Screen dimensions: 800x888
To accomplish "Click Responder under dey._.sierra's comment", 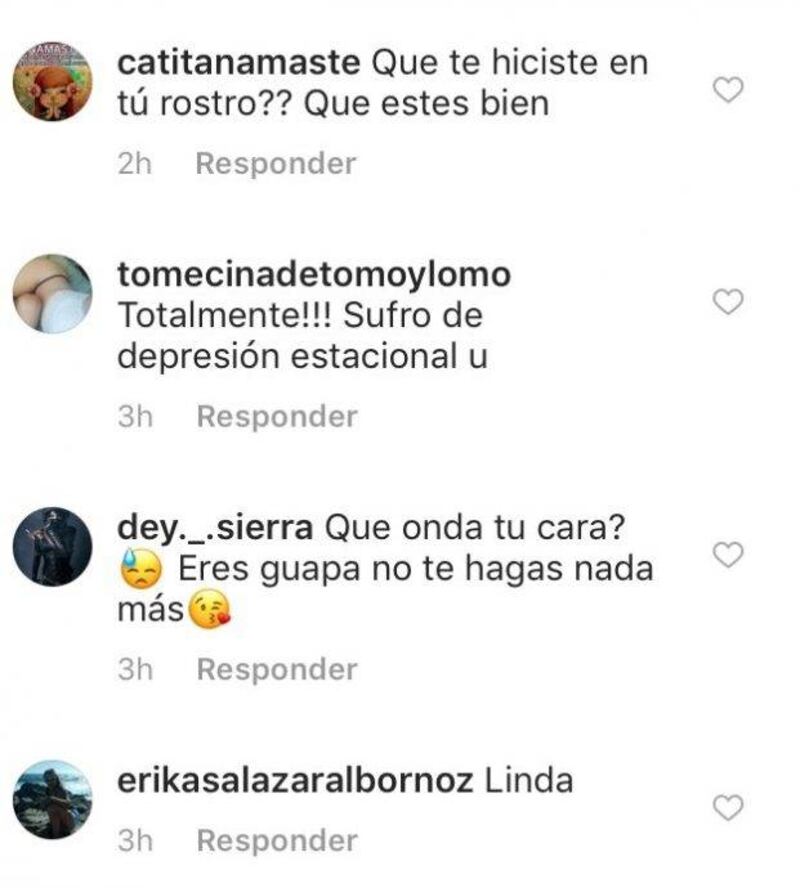I will (x=277, y=669).
